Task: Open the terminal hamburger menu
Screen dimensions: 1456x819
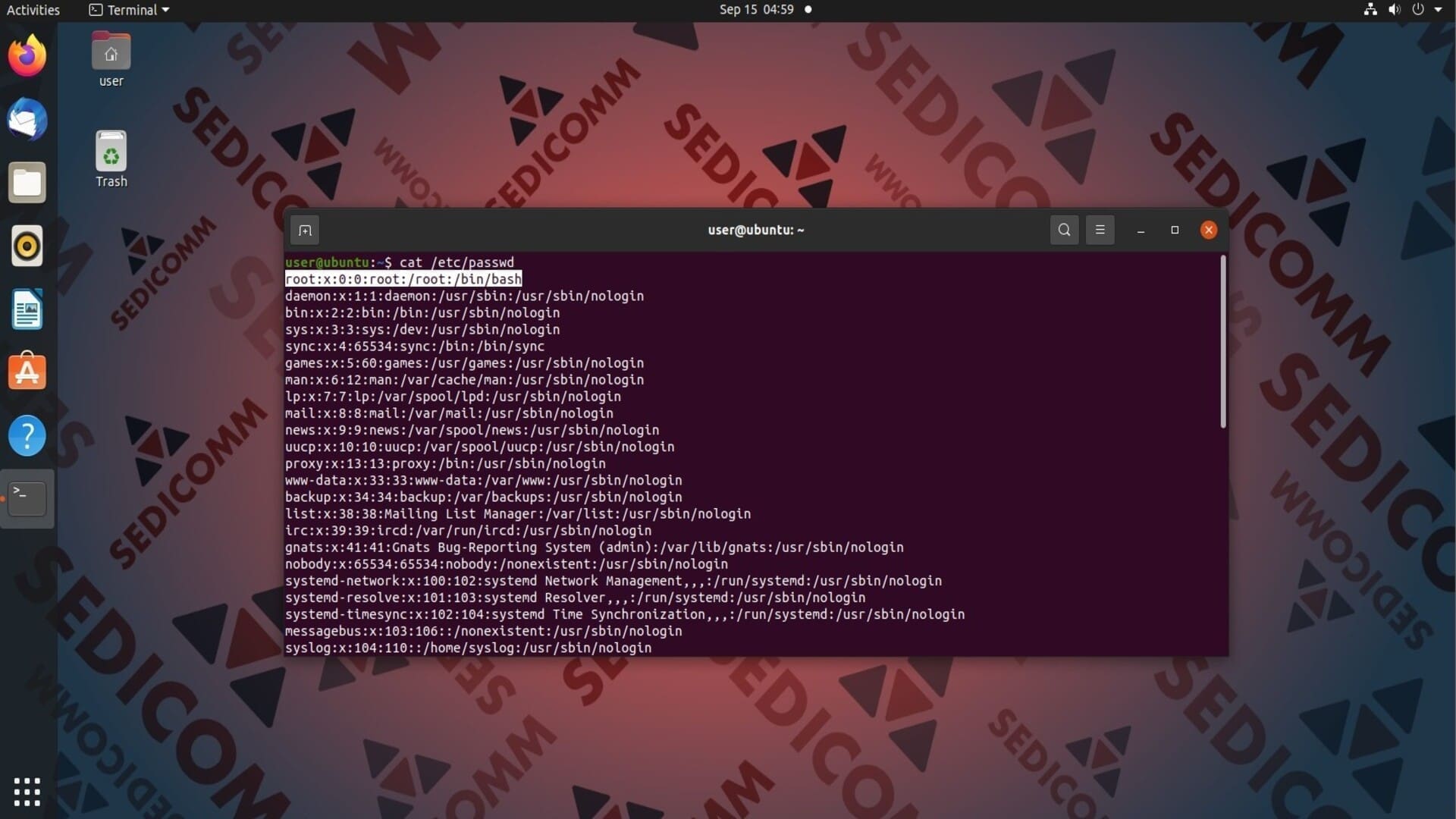Action: pyautogui.click(x=1100, y=230)
